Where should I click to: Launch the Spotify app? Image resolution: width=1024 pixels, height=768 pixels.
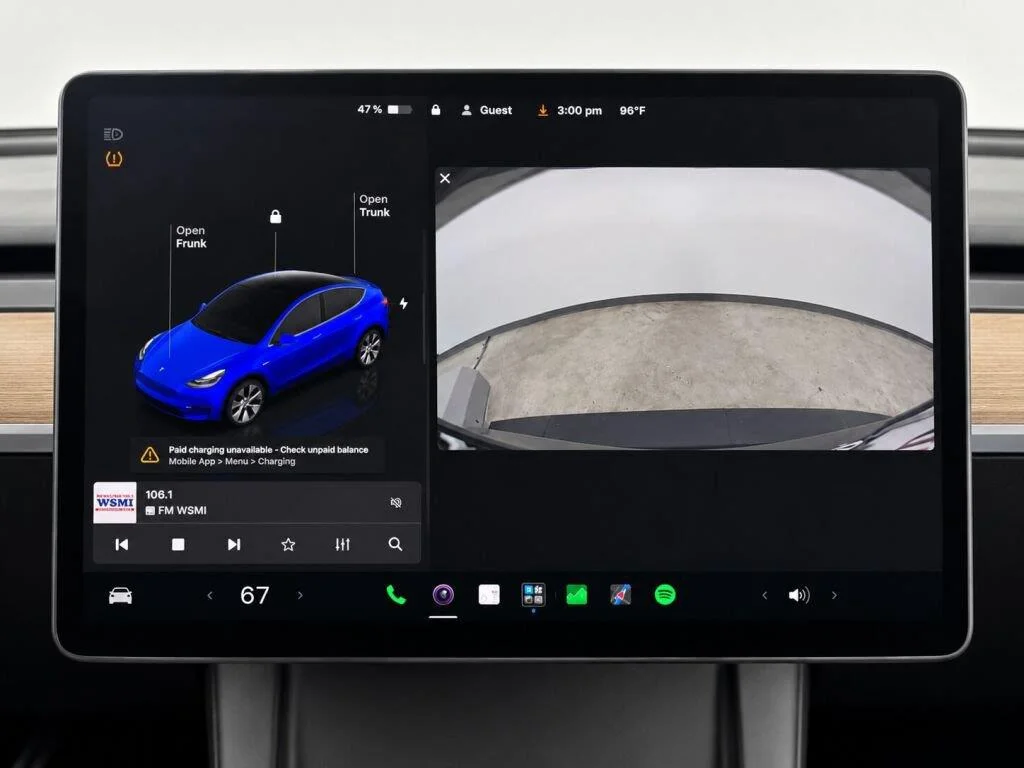pyautogui.click(x=665, y=595)
